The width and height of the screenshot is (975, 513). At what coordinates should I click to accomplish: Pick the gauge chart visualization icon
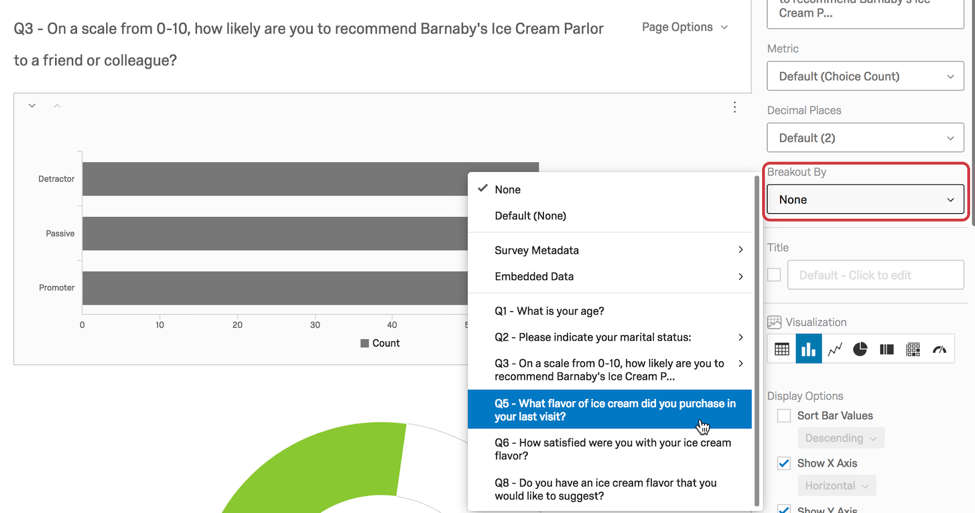click(940, 349)
